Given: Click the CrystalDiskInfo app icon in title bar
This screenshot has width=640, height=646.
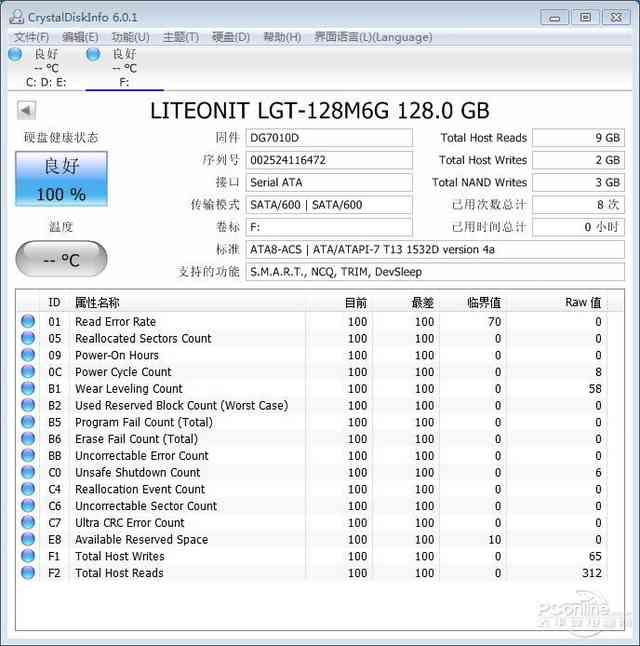Looking at the screenshot, I should (16, 17).
